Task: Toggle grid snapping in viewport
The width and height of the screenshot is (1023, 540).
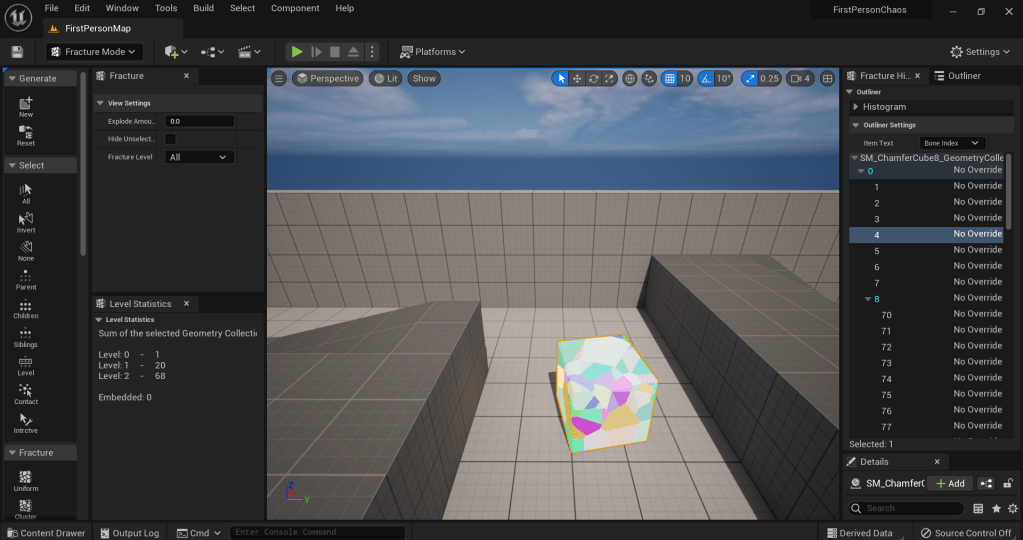Action: pyautogui.click(x=671, y=78)
